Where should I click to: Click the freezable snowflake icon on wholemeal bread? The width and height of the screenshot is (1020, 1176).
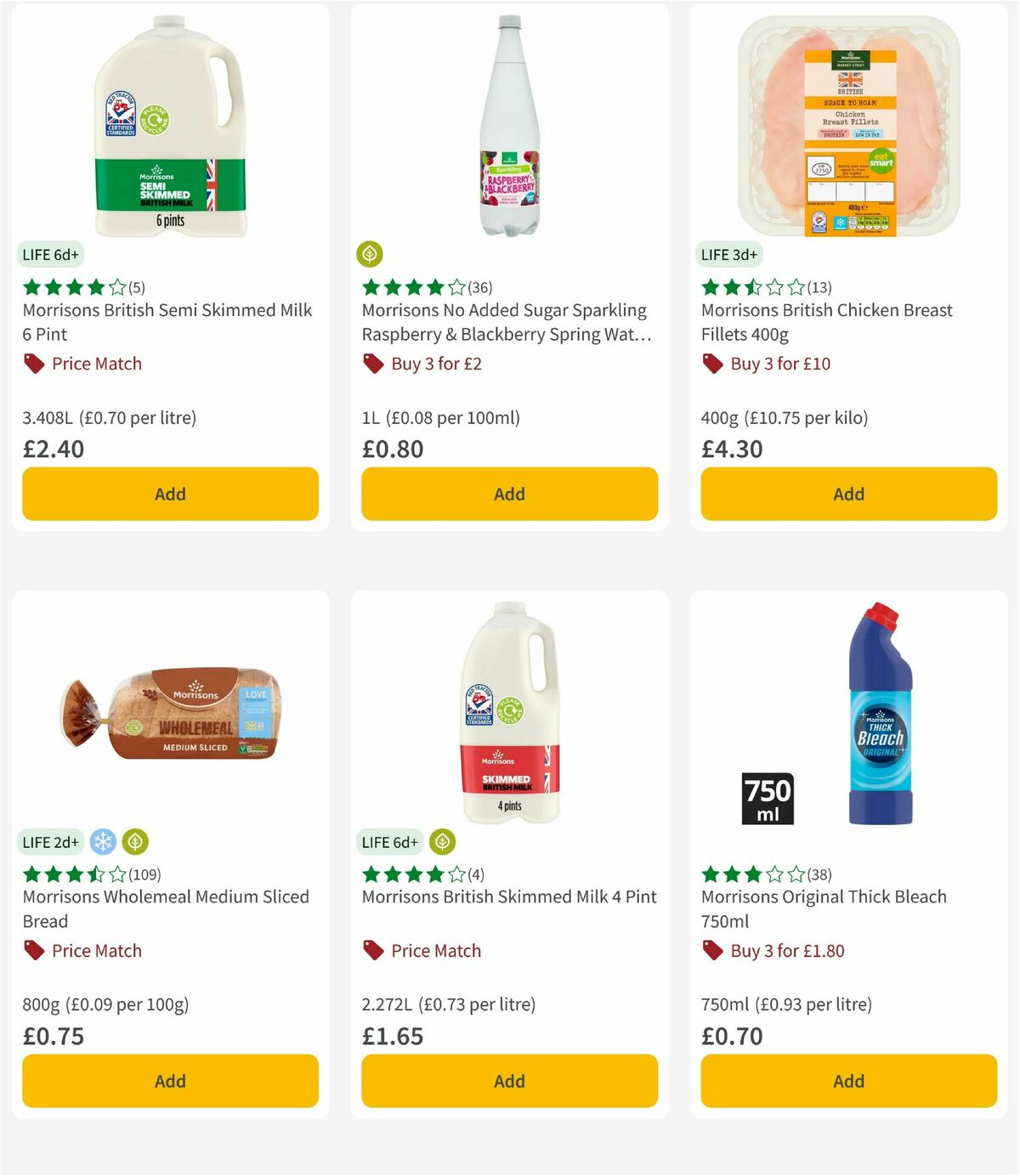pos(103,842)
